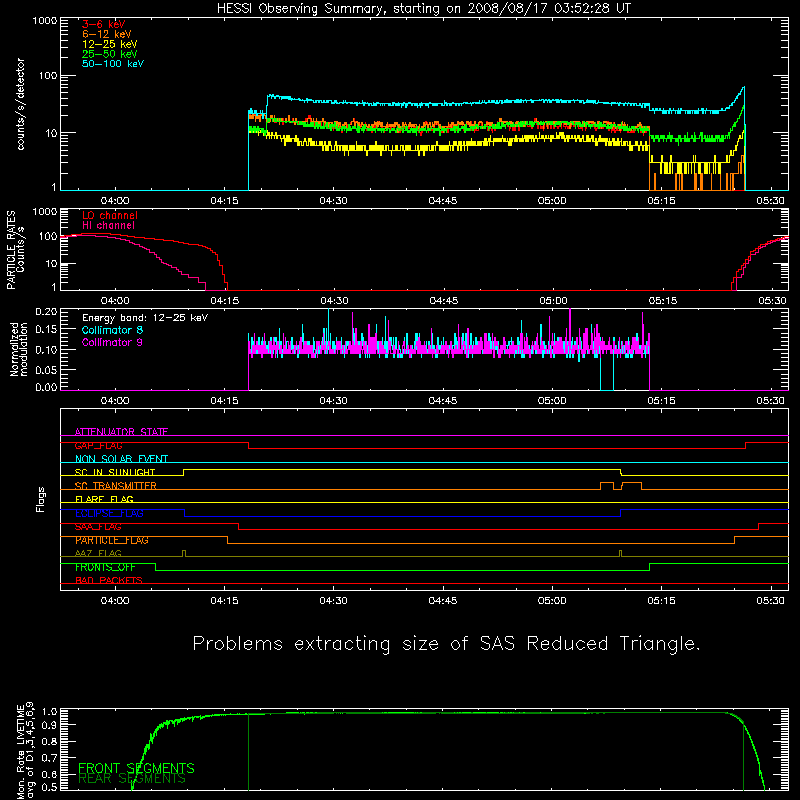Click the GAP_FLAG label
The height and width of the screenshot is (800, 800).
(98, 445)
